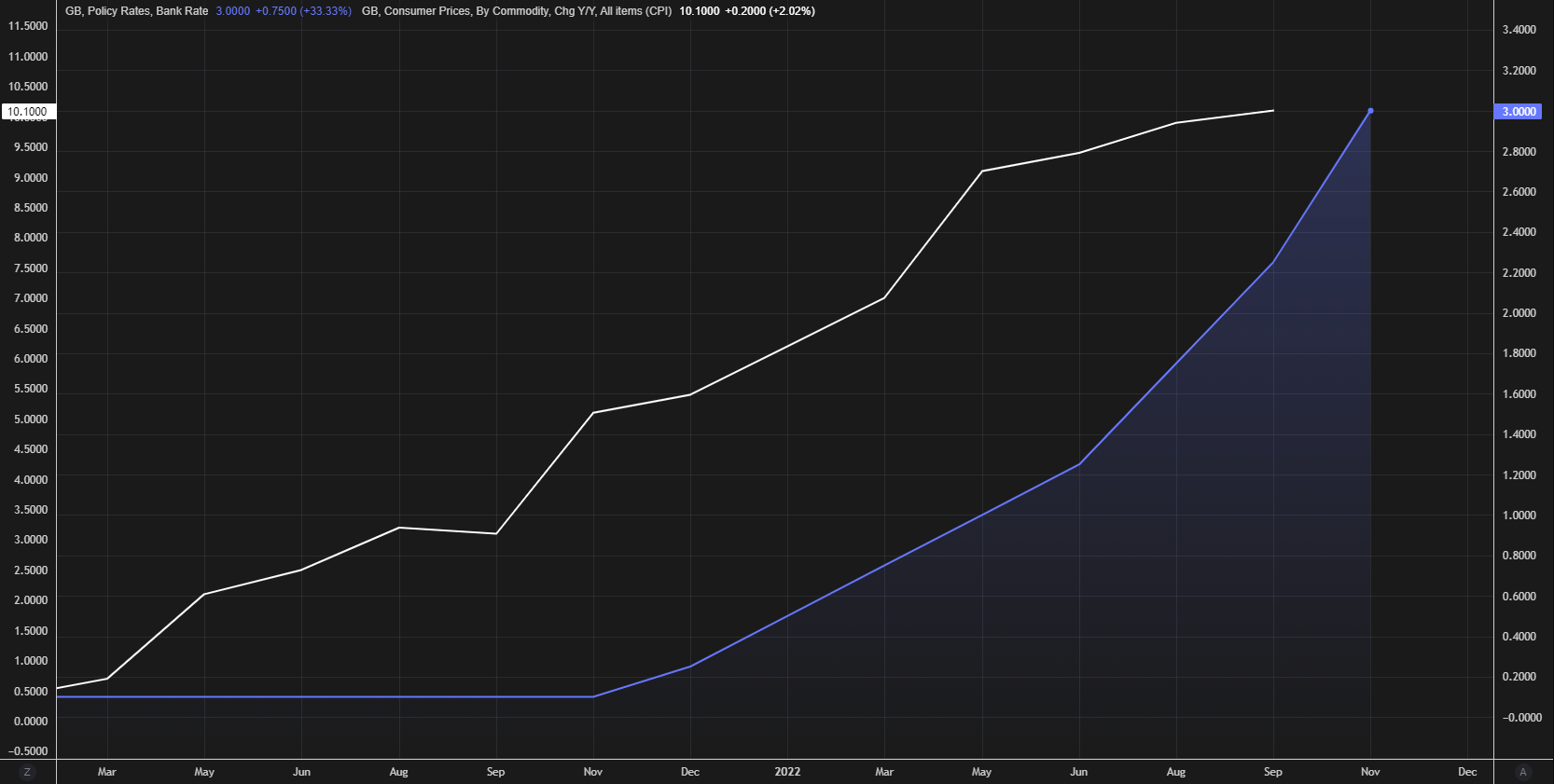1554x784 pixels.
Task: Click the 2022 label on the time axis
Action: point(787,772)
